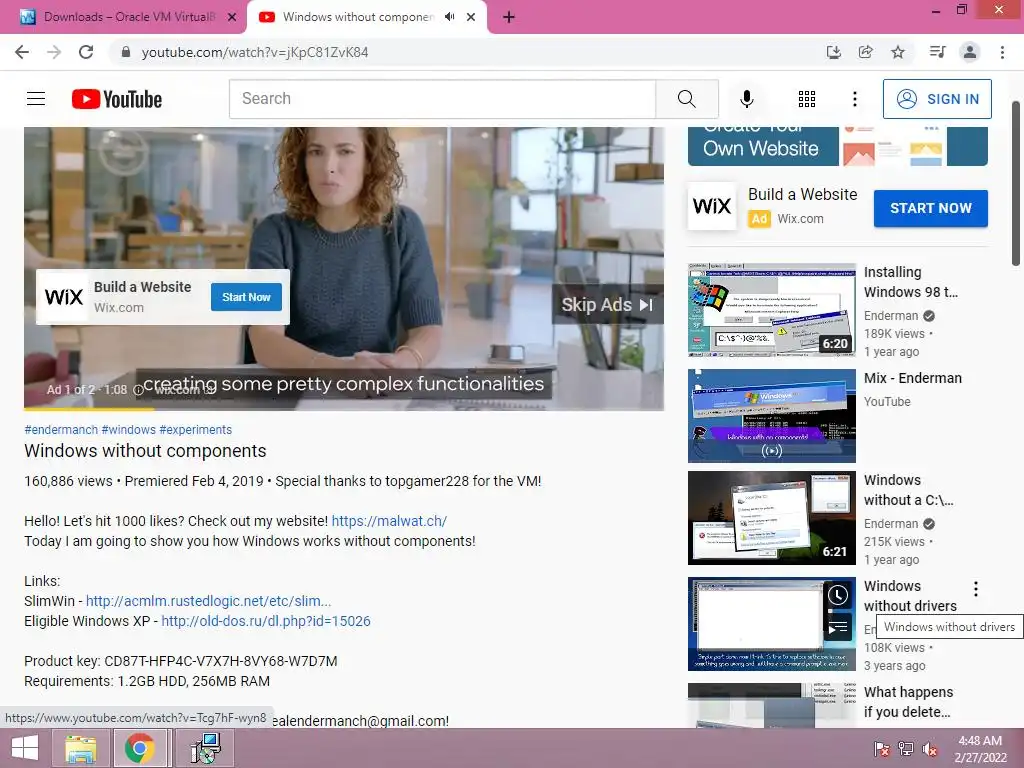Open Windows without drivers video title
Screen dimensions: 1024x768
910,596
